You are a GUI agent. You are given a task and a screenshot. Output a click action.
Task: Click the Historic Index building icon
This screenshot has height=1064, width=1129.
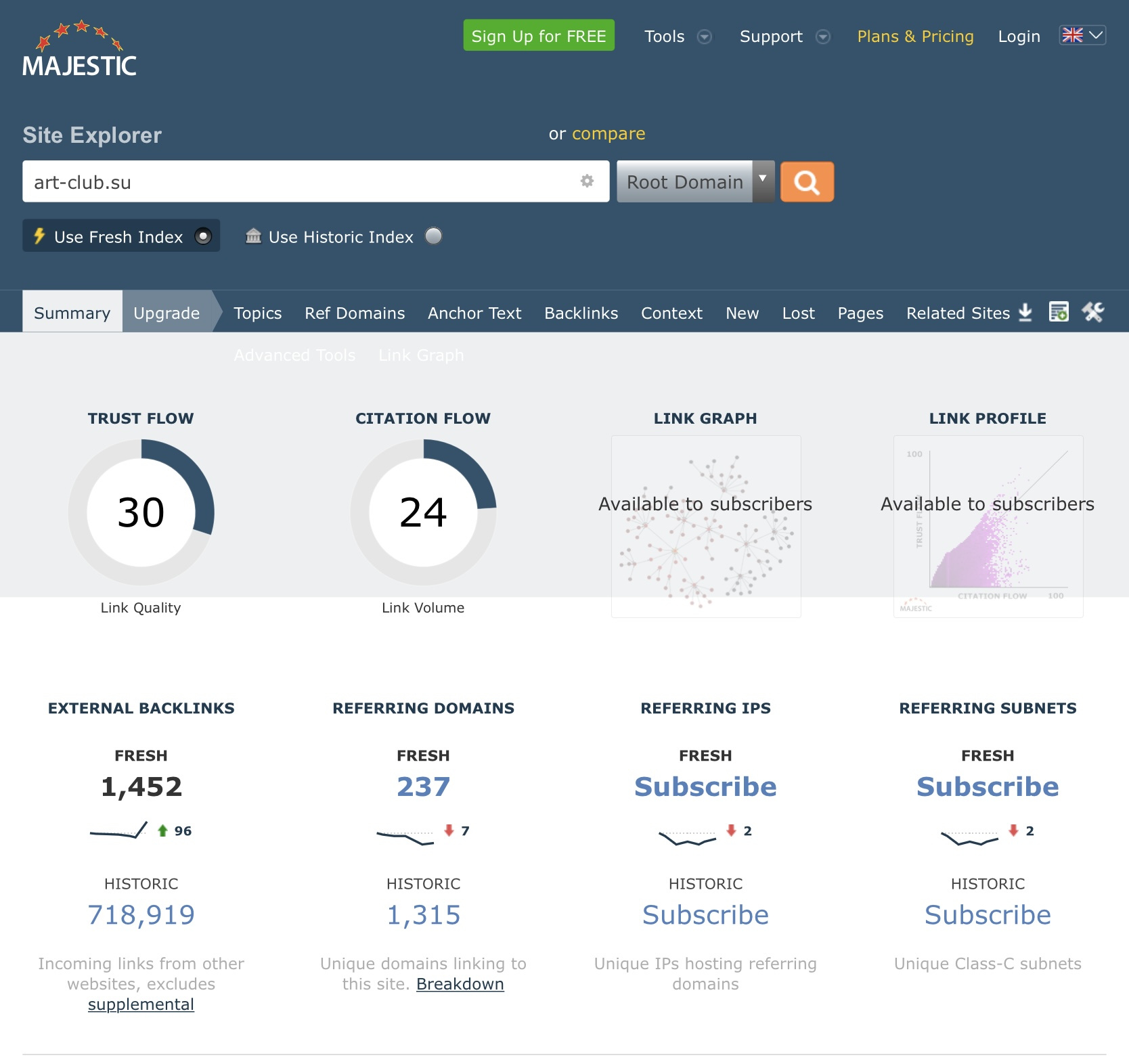(x=253, y=236)
